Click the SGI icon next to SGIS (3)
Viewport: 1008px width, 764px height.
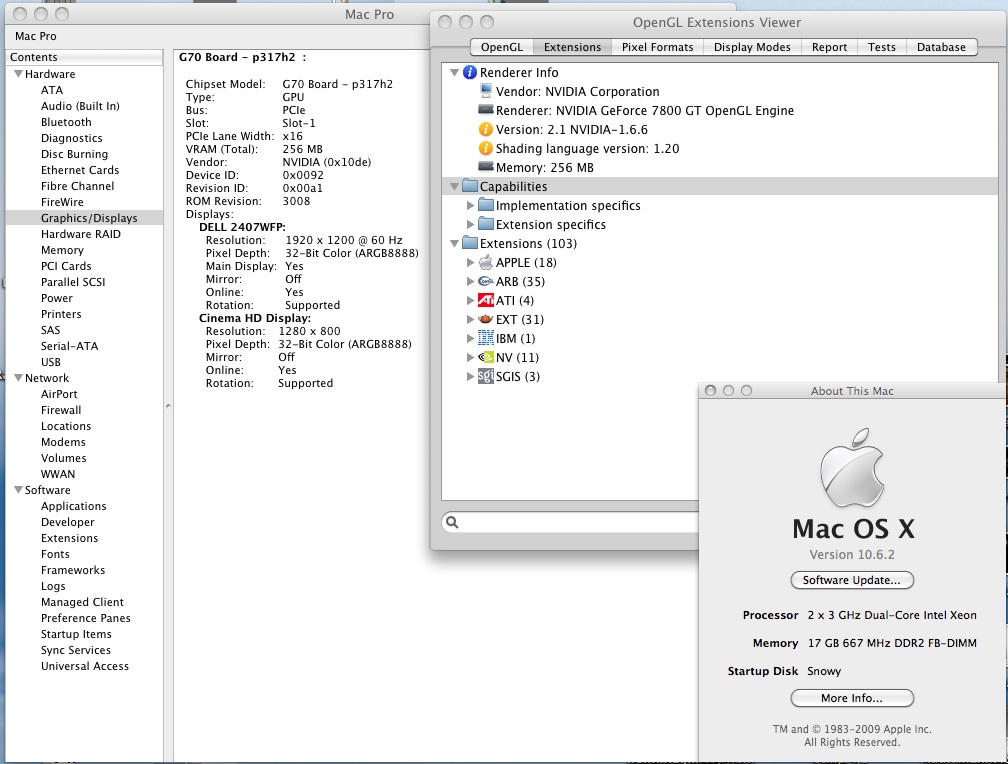(x=486, y=376)
